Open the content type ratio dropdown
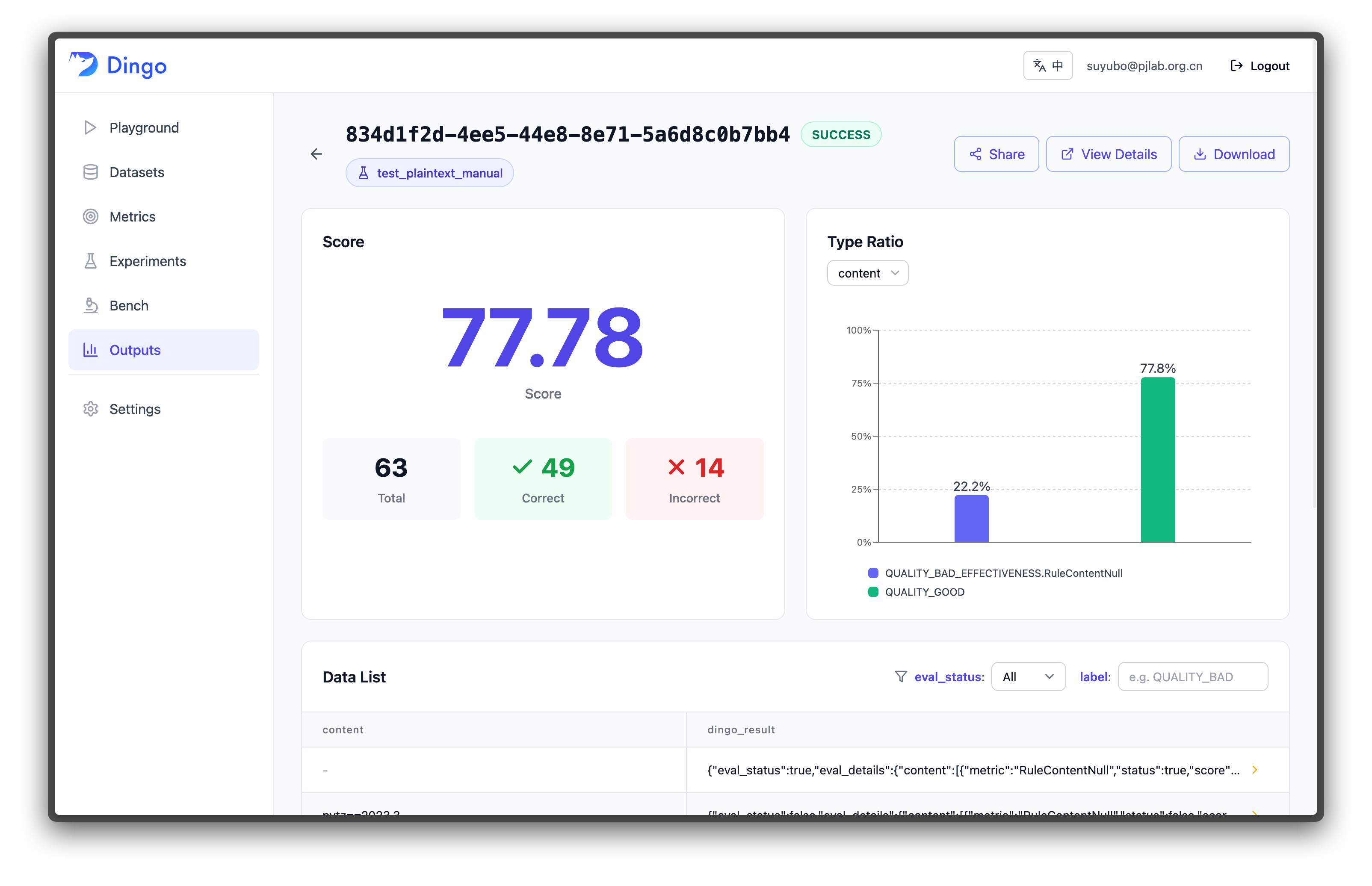 (x=867, y=273)
